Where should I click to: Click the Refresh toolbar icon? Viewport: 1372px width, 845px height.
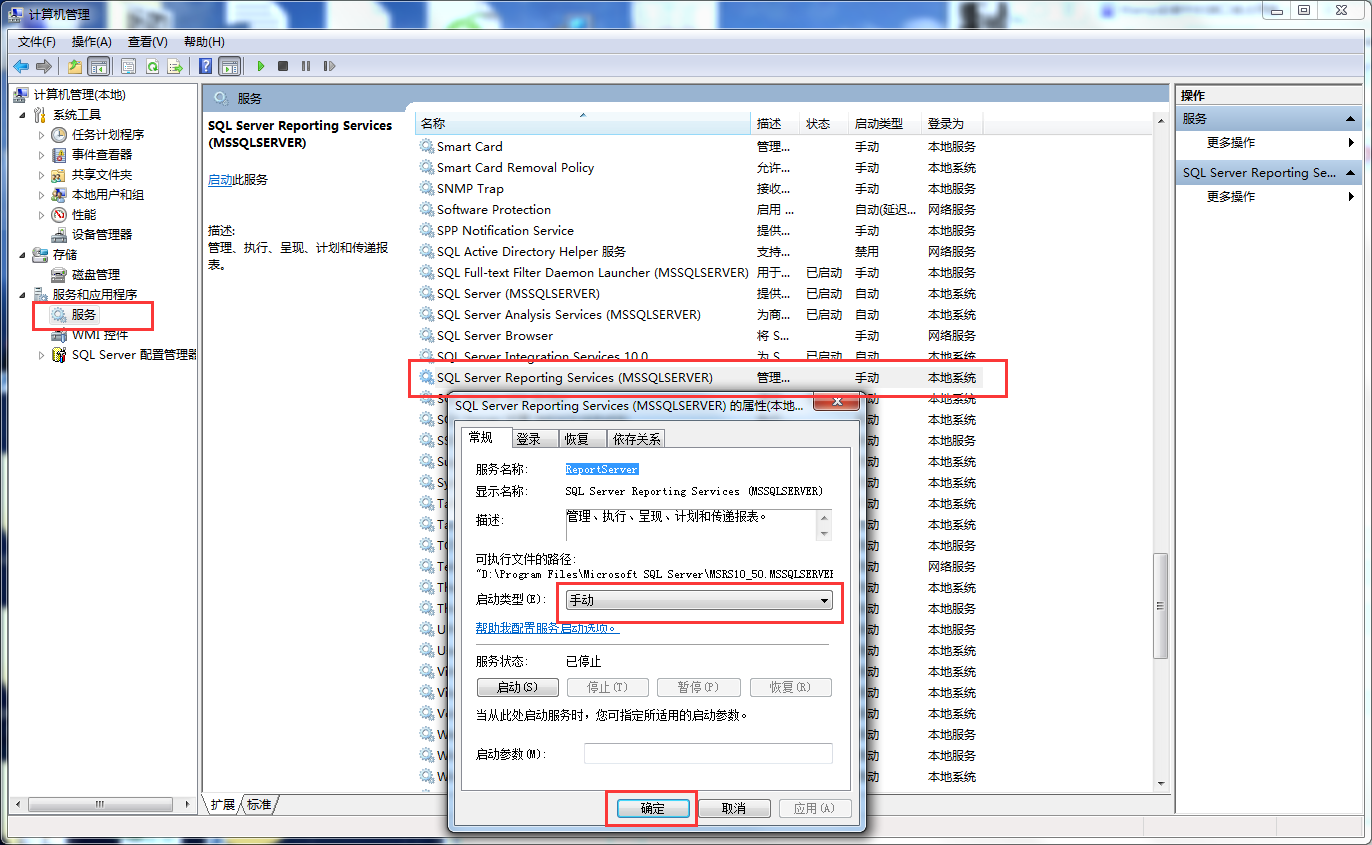(152, 66)
